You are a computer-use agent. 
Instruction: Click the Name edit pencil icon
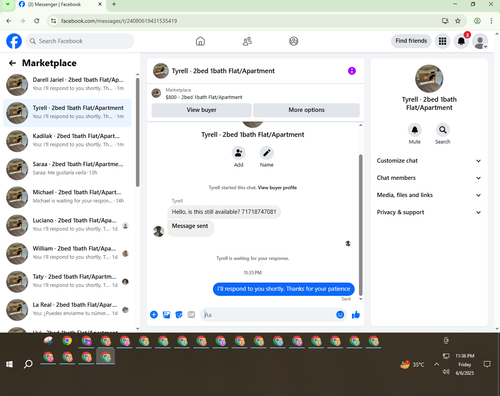pyautogui.click(x=267, y=153)
